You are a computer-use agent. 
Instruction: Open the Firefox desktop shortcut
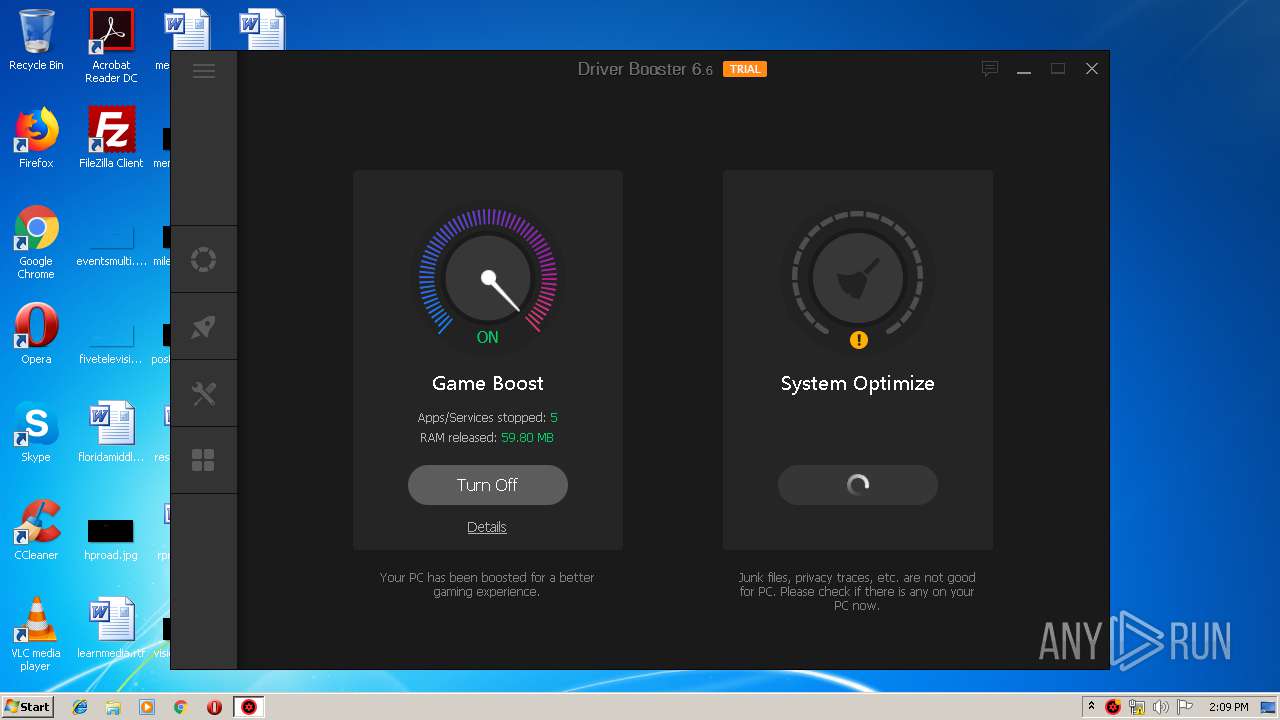point(36,137)
